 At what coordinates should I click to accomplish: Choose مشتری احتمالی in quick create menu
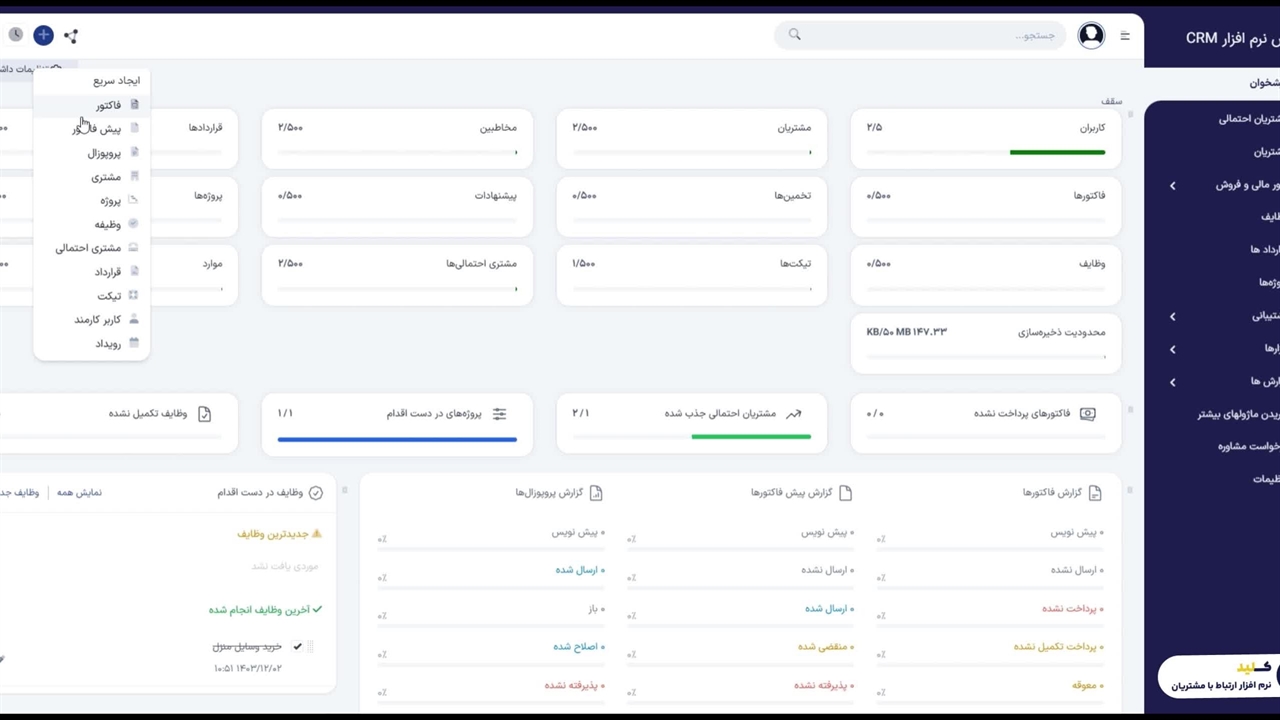(88, 248)
